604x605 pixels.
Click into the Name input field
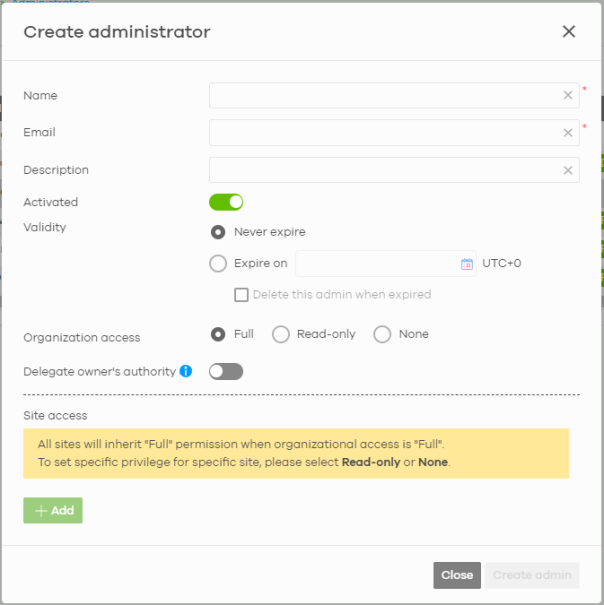click(385, 96)
